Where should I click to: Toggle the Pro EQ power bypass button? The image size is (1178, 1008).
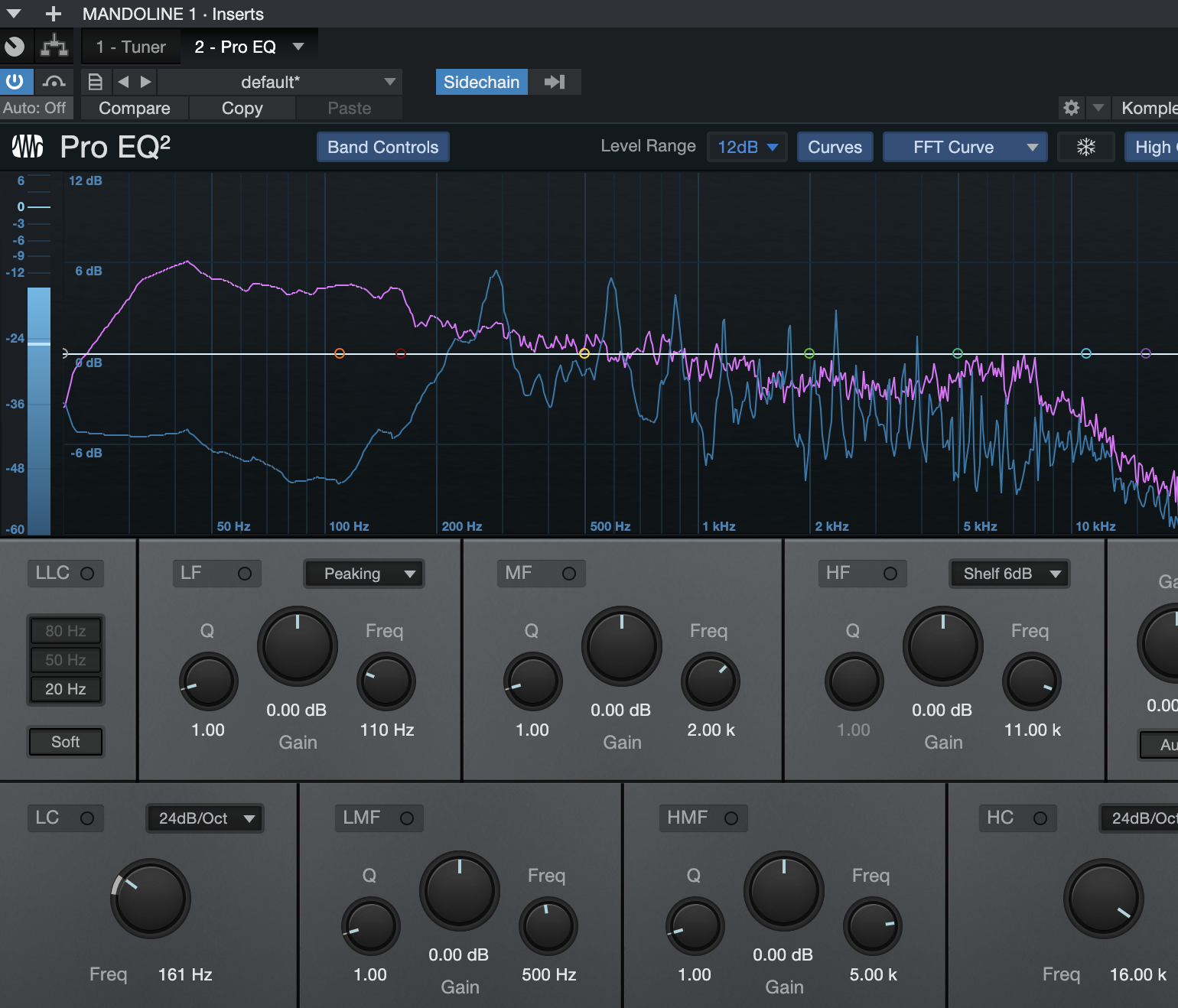[x=15, y=82]
